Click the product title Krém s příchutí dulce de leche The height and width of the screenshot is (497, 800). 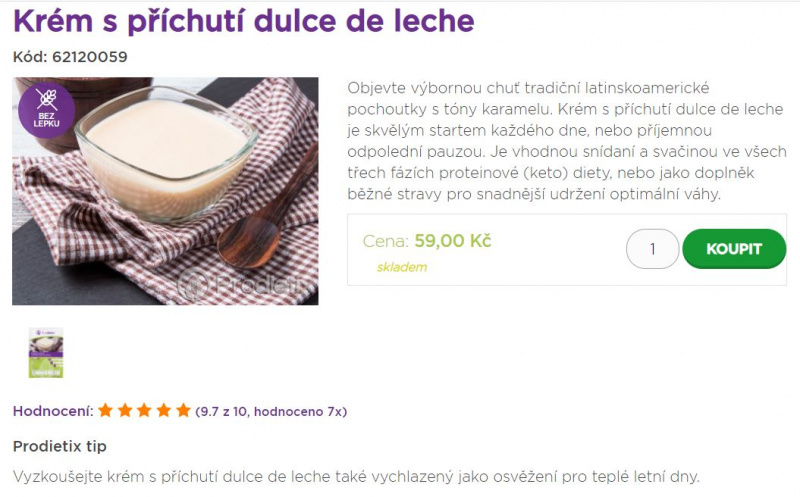(x=244, y=21)
